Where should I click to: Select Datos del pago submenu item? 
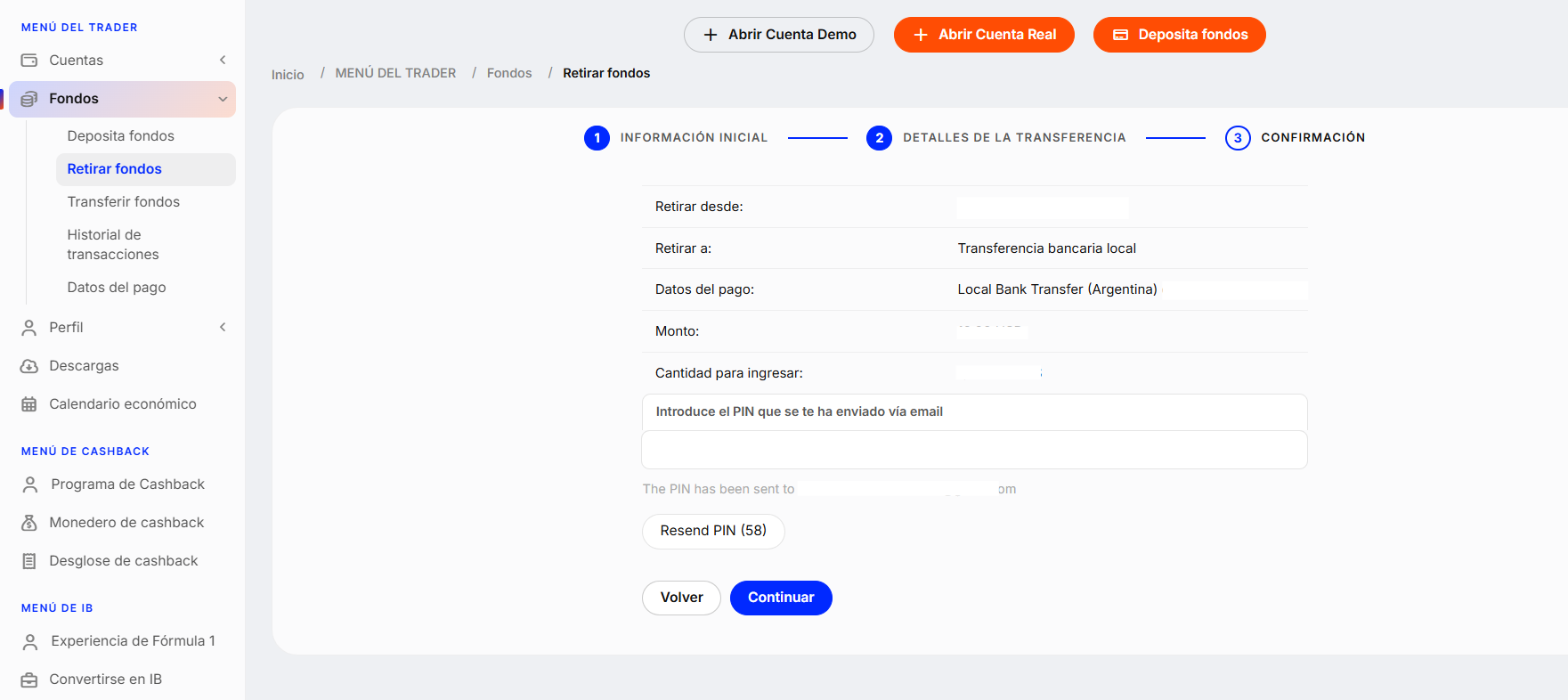[117, 288]
